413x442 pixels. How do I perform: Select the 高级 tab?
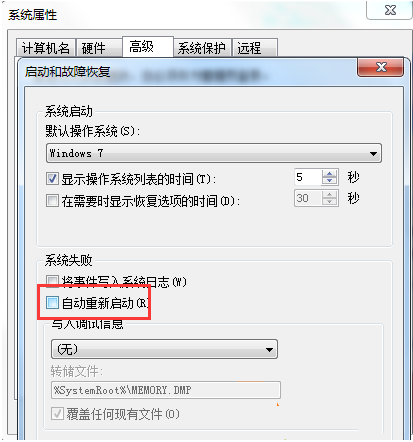[148, 46]
